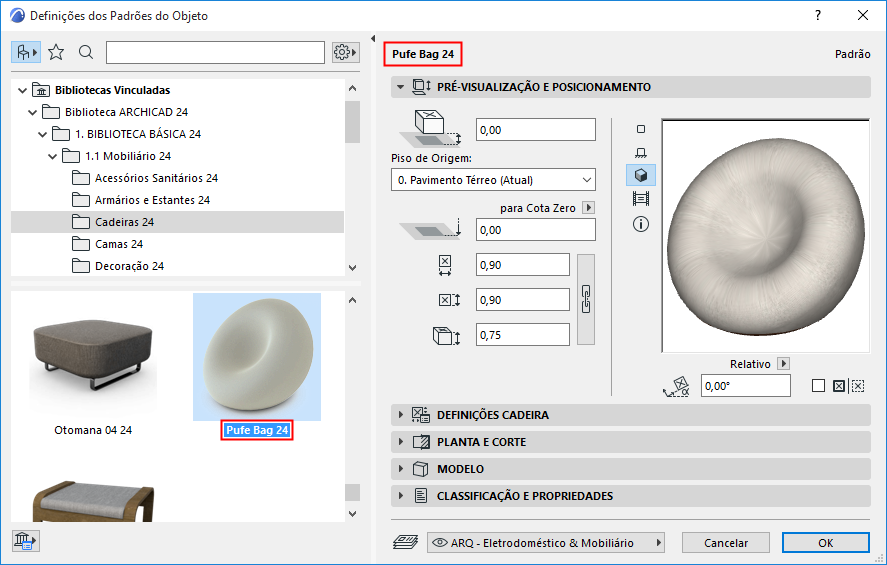The height and width of the screenshot is (565, 887).
Task: Click rotation angle field 0,00°
Action: pyautogui.click(x=746, y=386)
